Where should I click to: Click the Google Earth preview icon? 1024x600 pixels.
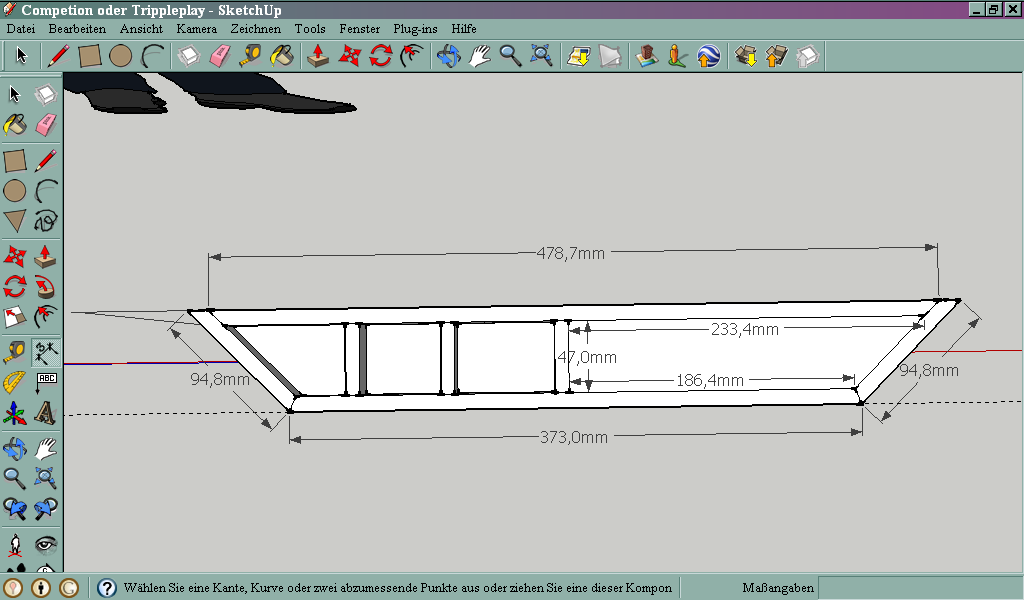point(709,56)
